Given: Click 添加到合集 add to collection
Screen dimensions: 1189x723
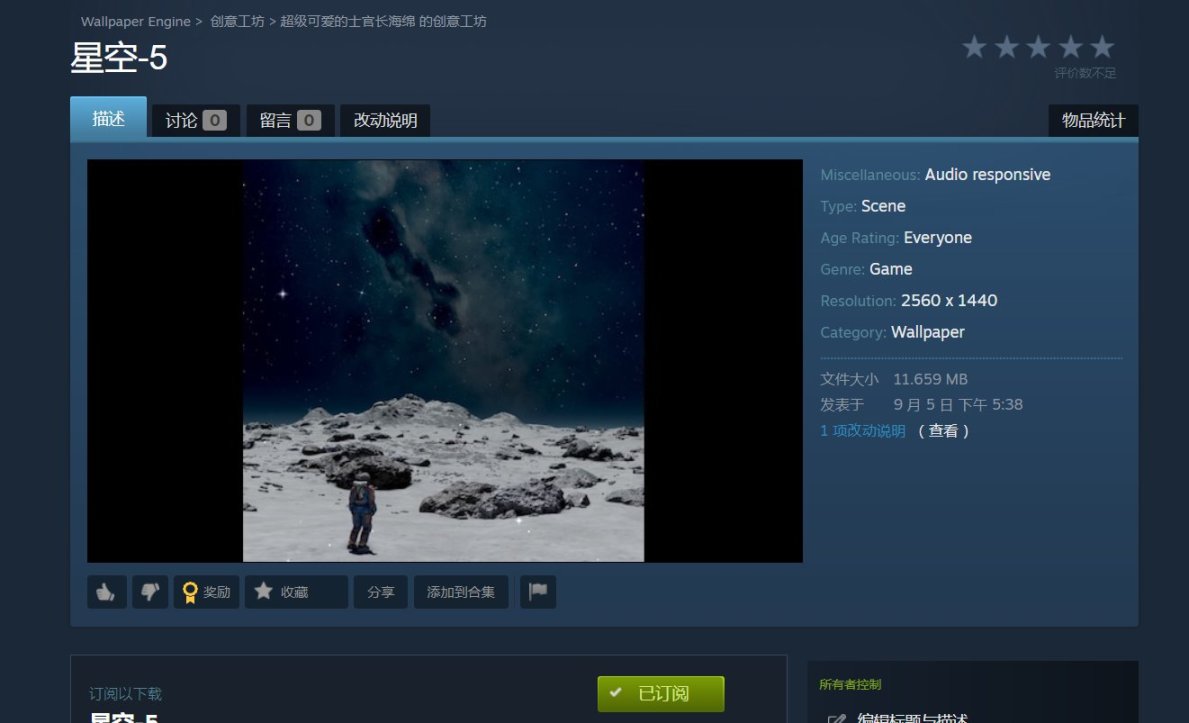Looking at the screenshot, I should click(x=460, y=592).
